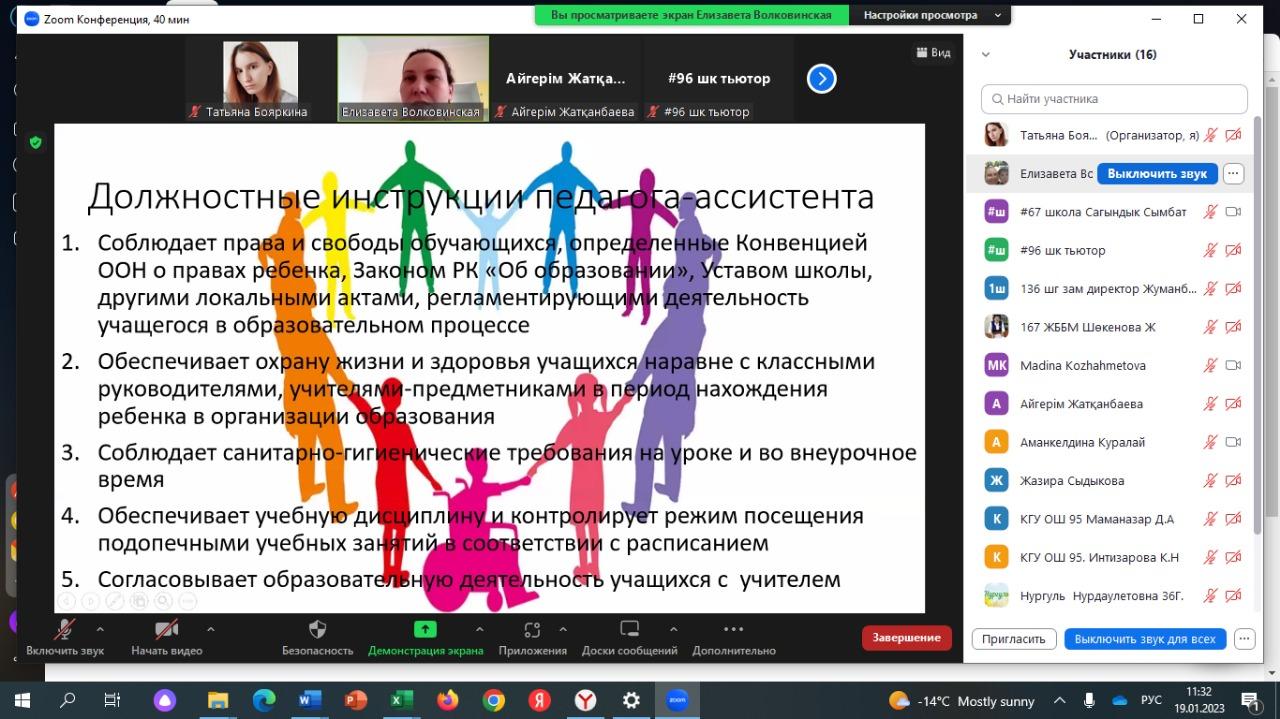The height and width of the screenshot is (719, 1280).
Task: Click the Find participant search field
Action: (1114, 99)
